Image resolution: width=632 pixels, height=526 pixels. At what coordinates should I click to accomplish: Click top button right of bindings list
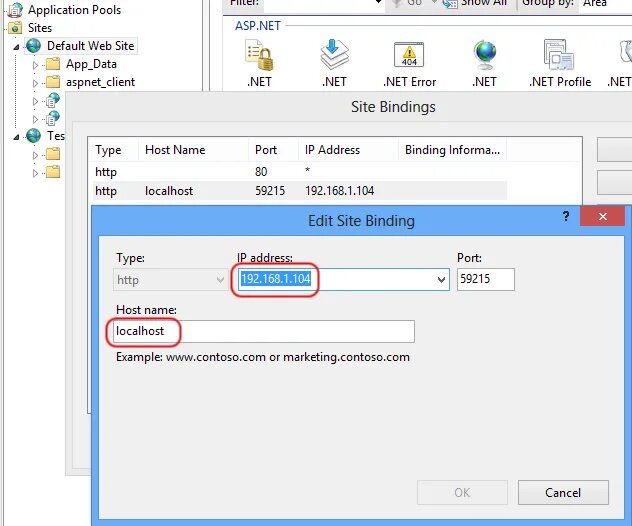pos(614,150)
